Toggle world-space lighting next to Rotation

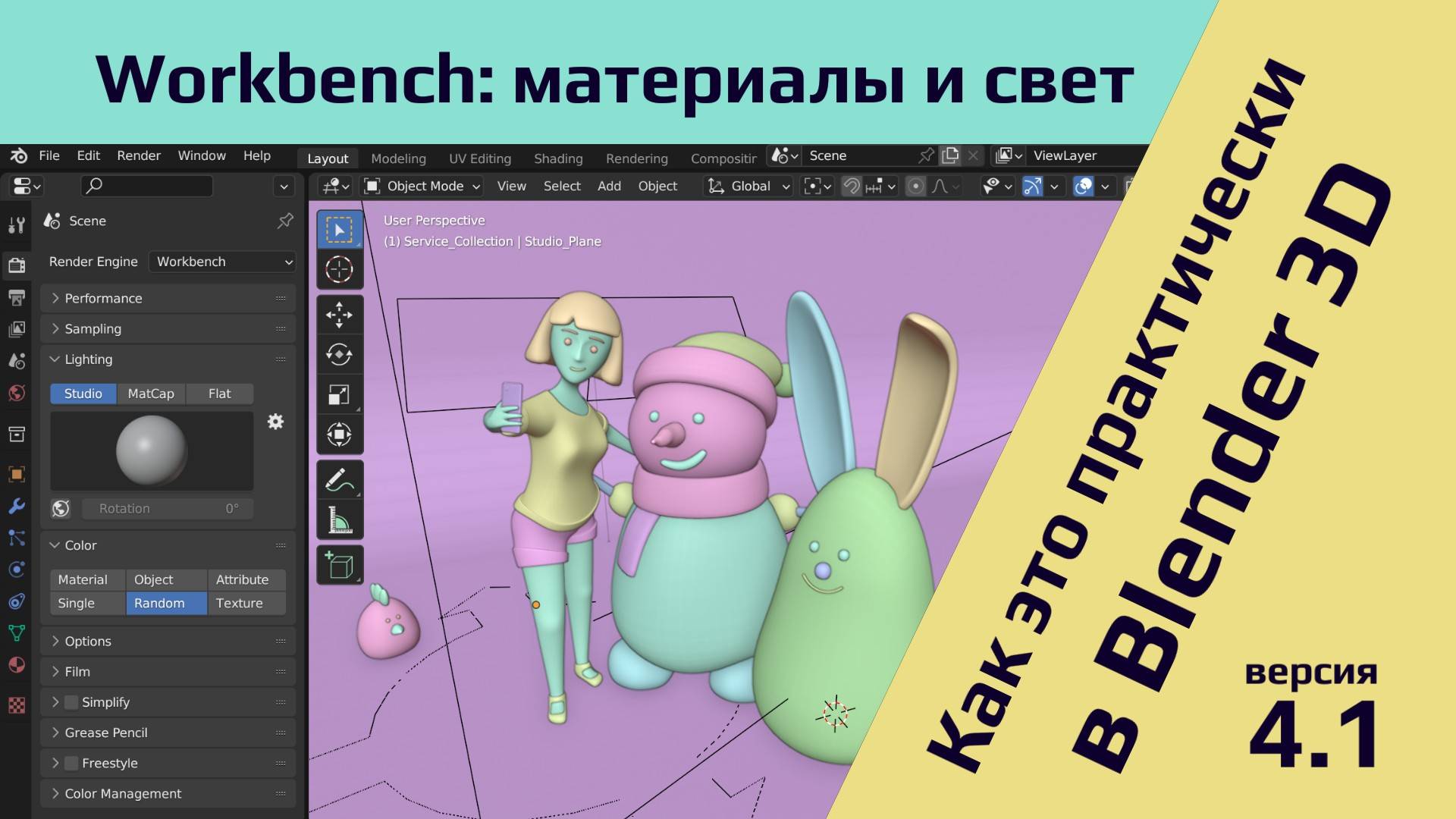coord(61,508)
